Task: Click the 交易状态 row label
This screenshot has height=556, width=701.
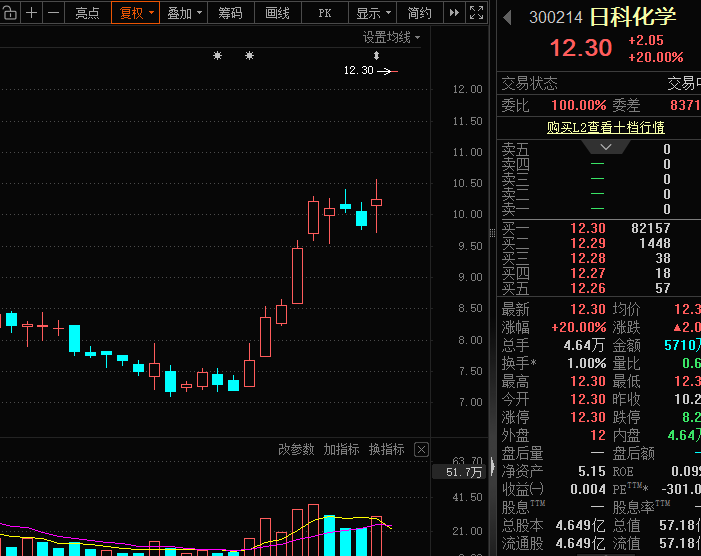Action: click(529, 84)
